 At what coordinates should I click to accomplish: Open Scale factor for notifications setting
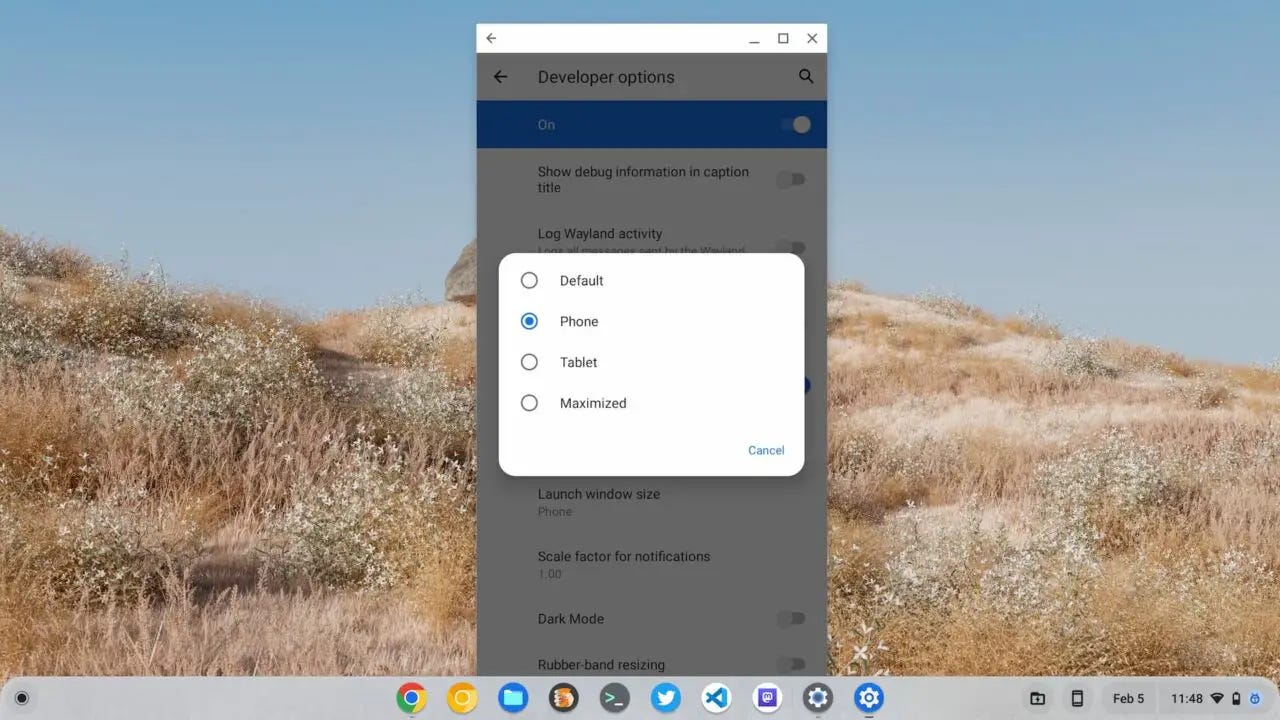click(x=651, y=564)
